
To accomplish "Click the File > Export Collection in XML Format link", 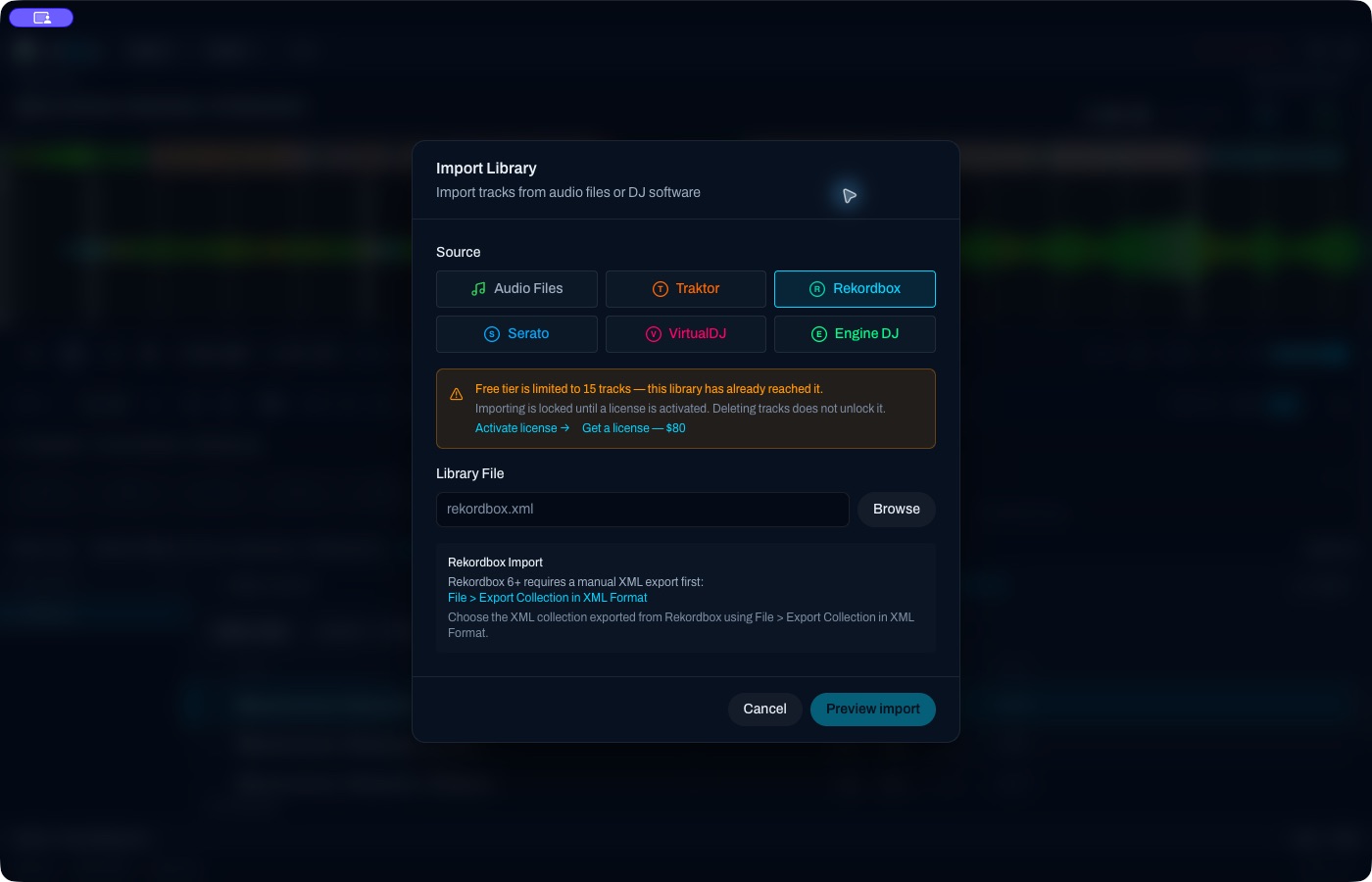I will pos(548,598).
